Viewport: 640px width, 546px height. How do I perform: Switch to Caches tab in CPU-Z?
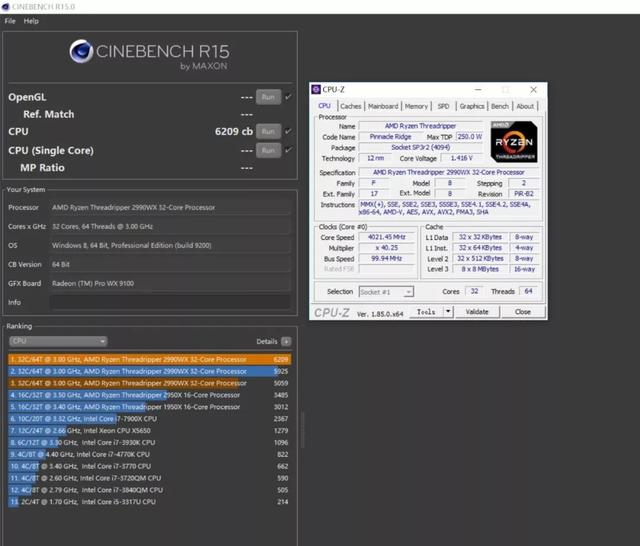point(351,106)
